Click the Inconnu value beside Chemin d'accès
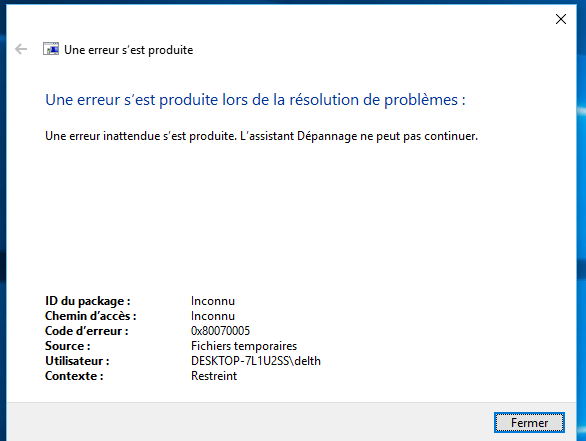This screenshot has width=586, height=441. 213,316
